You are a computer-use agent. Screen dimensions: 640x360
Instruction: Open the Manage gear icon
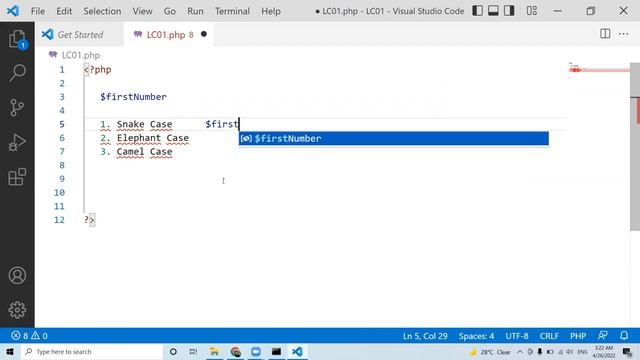pyautogui.click(x=17, y=310)
